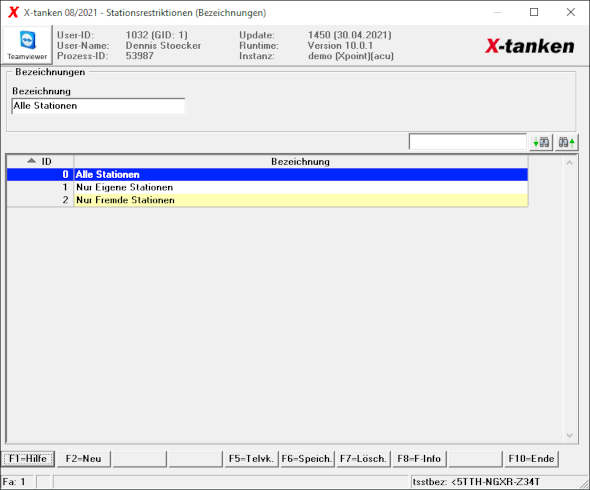Sort by the Bezeichnung column header
Viewport: 590px width, 490px height.
(300, 161)
